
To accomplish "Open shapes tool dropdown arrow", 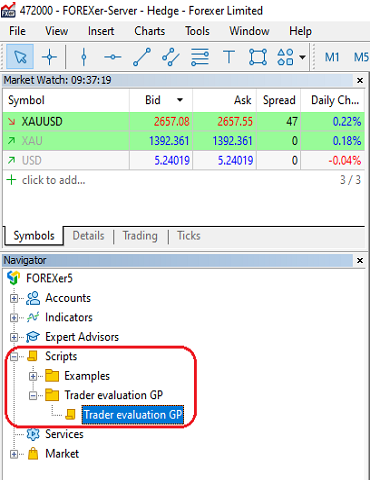I will click(x=302, y=57).
